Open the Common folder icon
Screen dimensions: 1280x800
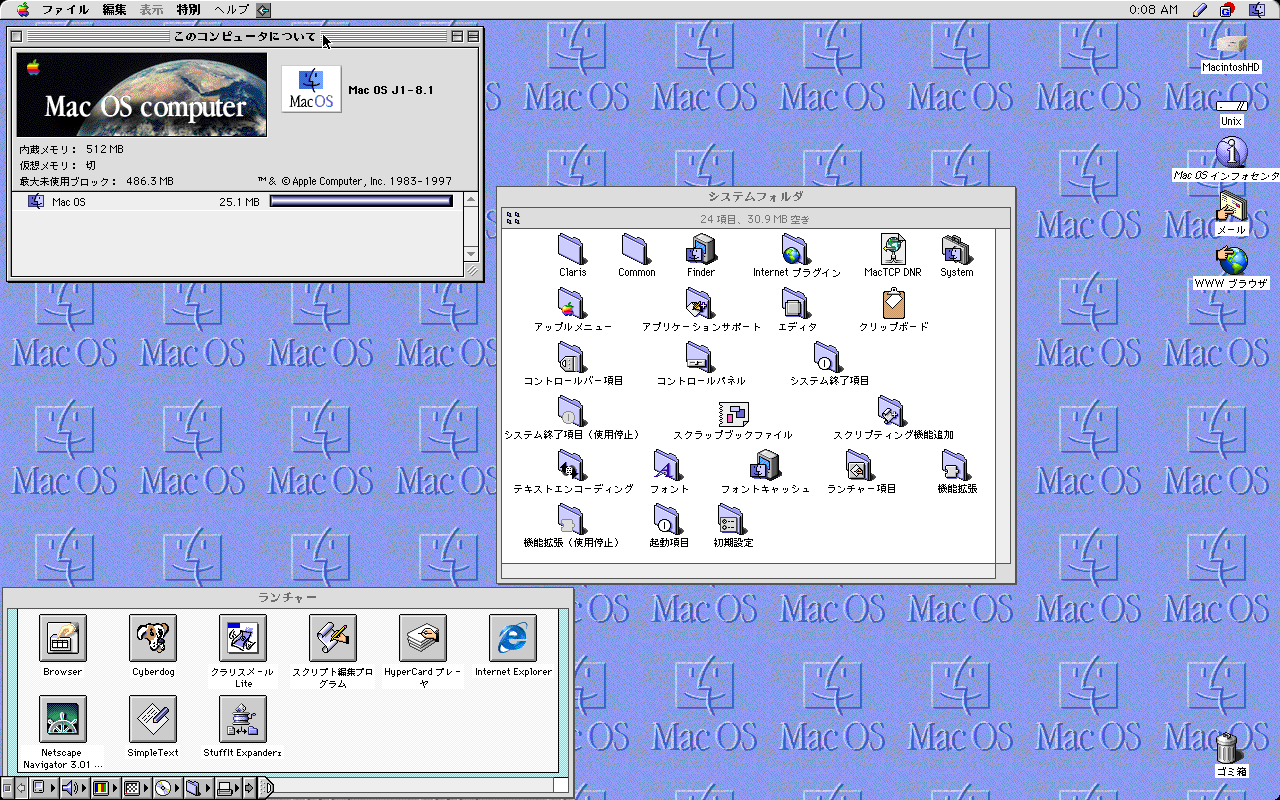coord(636,249)
